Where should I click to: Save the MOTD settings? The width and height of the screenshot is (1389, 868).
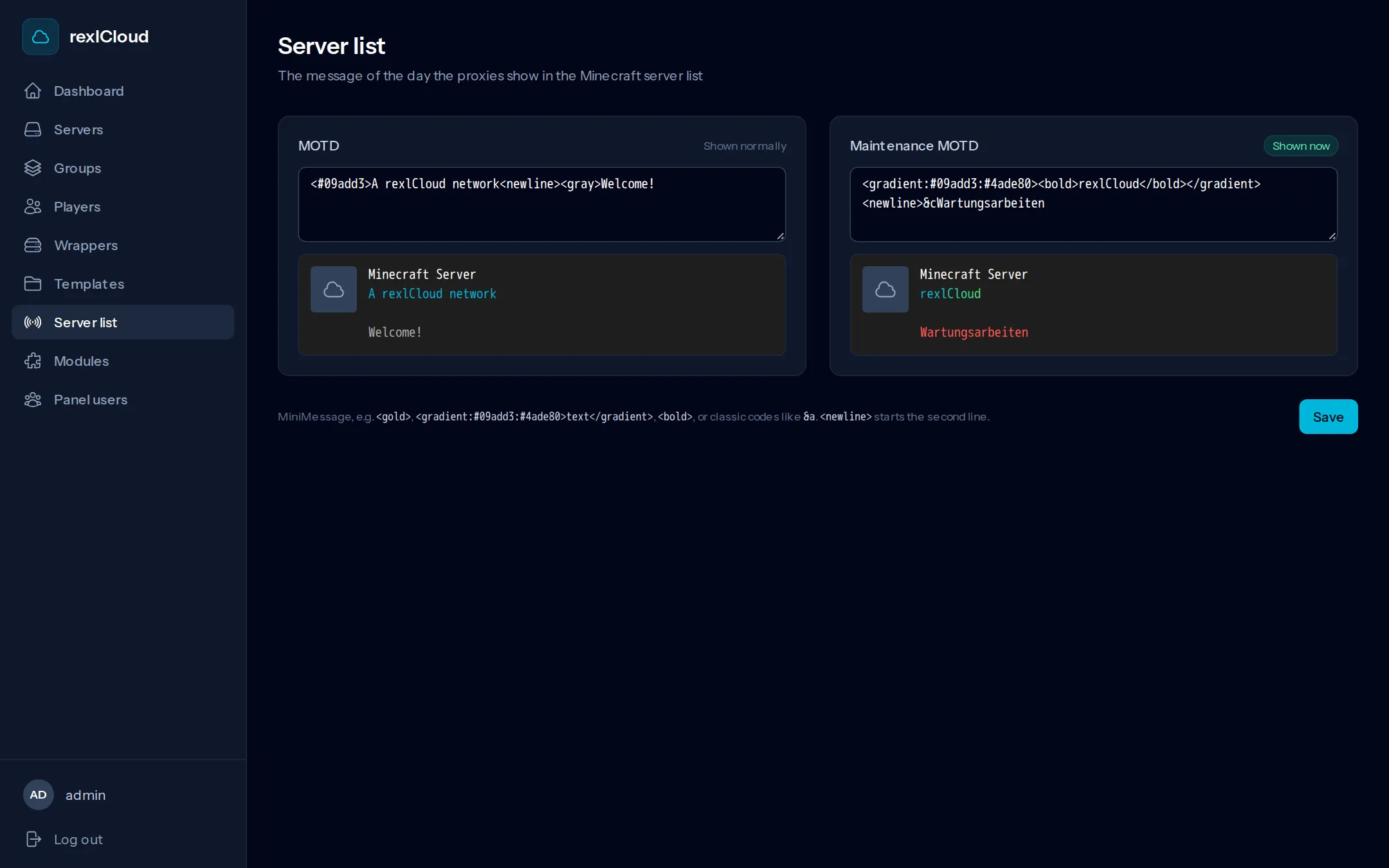(x=1328, y=417)
